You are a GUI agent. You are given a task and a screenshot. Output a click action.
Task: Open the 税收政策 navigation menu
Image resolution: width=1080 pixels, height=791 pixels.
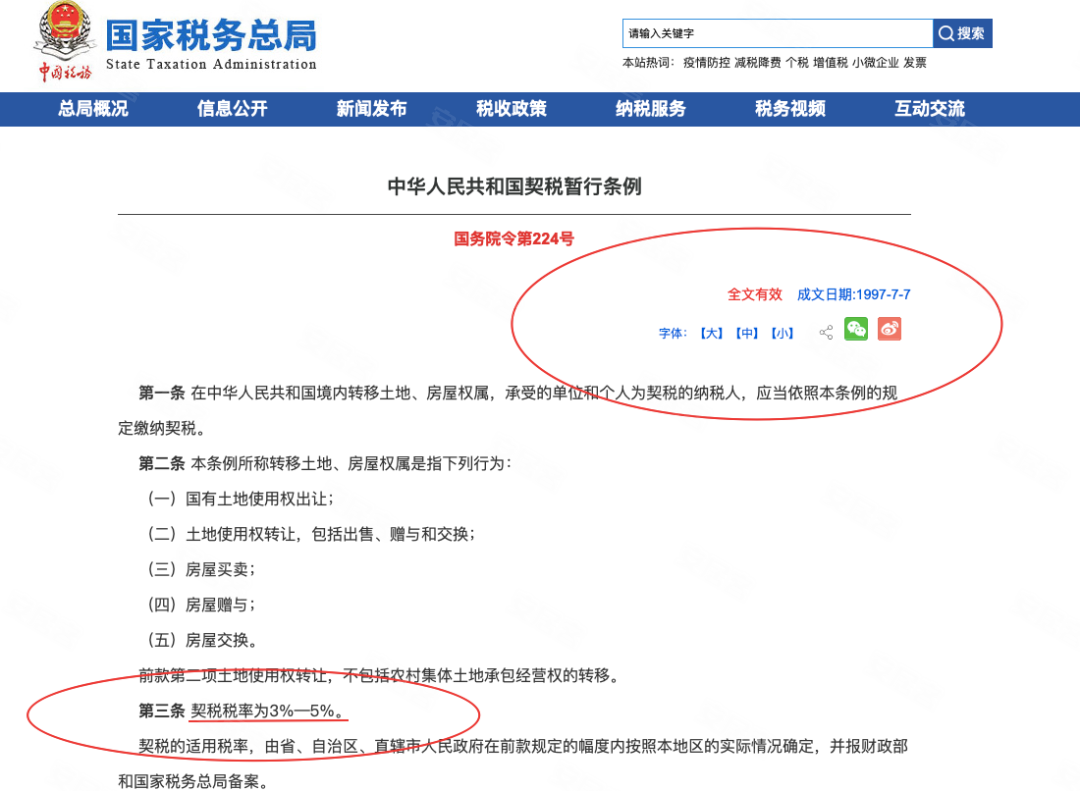[x=511, y=109]
